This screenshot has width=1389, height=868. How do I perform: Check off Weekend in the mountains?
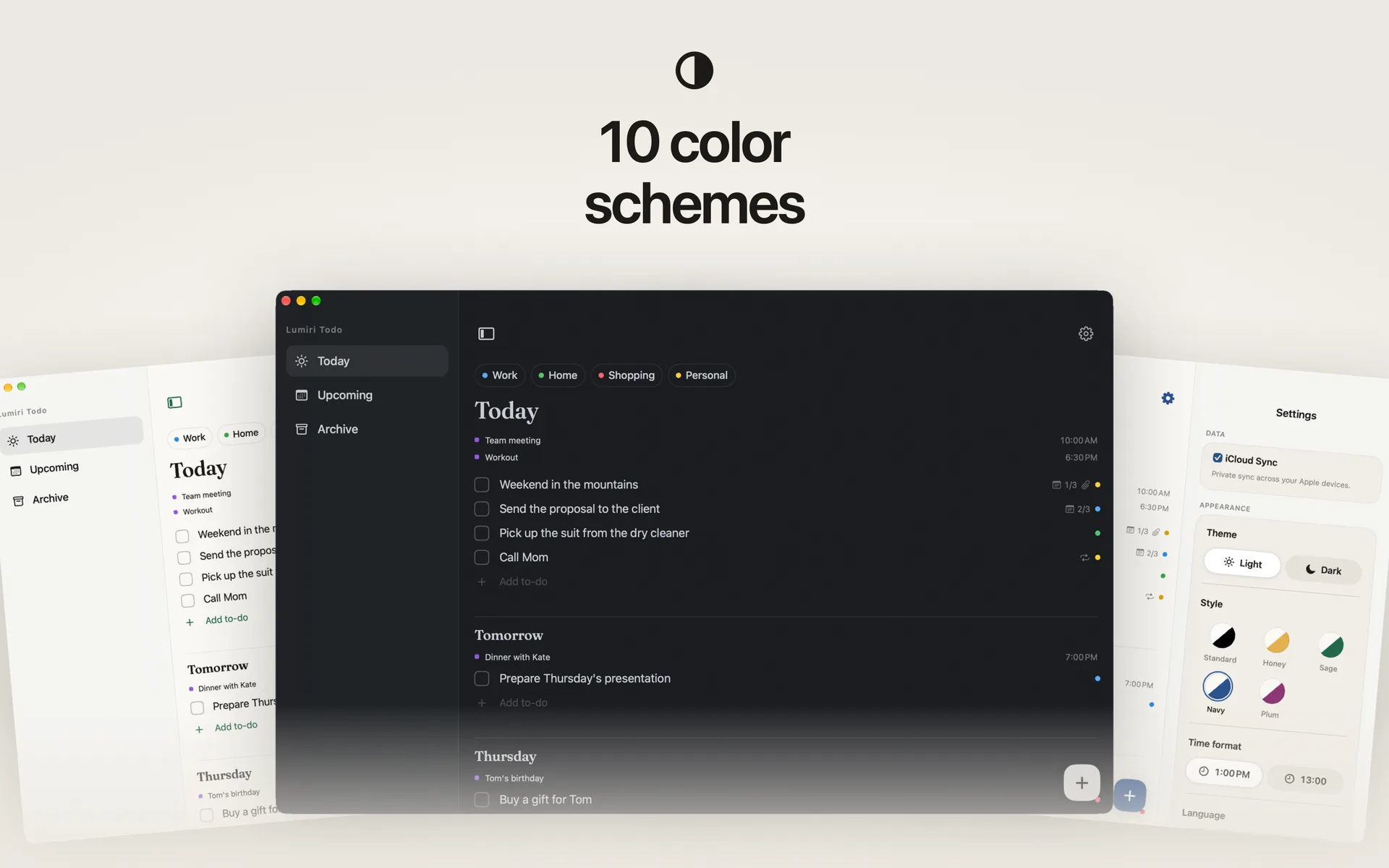[482, 485]
